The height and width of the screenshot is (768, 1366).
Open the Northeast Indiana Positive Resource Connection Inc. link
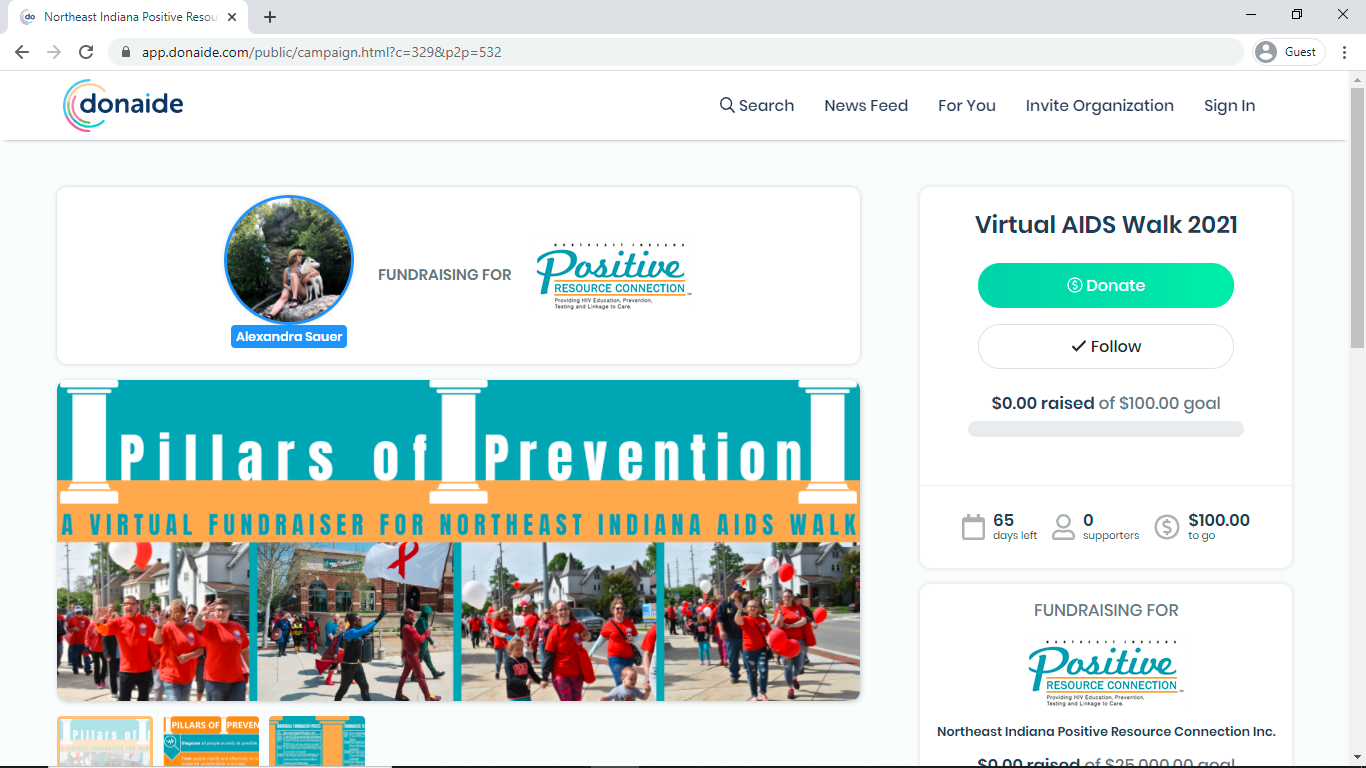point(1106,732)
